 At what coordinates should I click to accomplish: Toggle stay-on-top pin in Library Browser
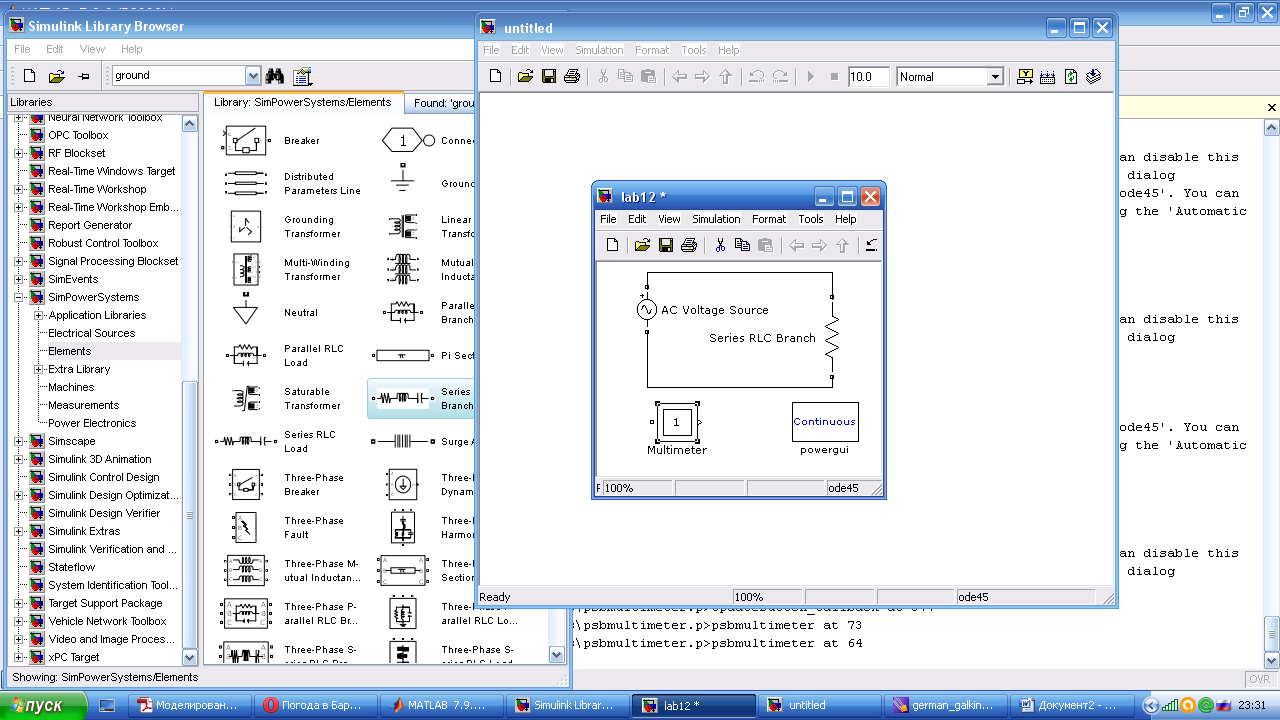coord(84,76)
